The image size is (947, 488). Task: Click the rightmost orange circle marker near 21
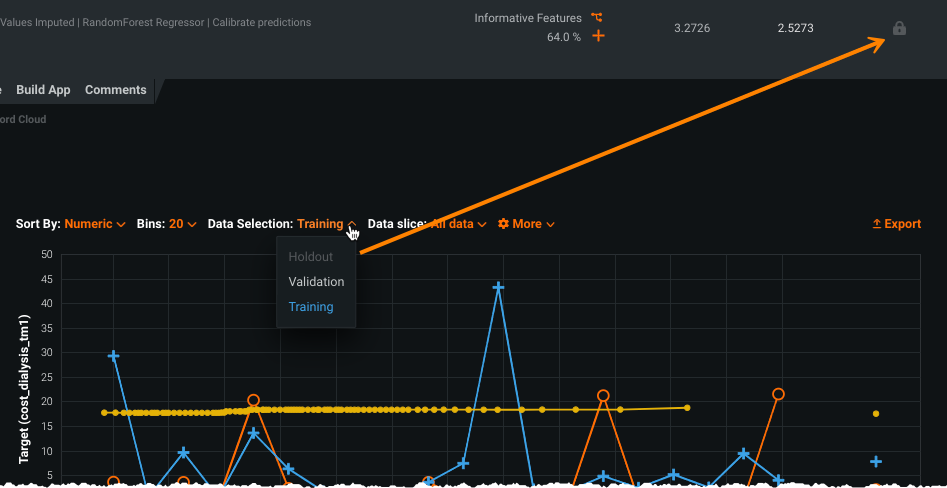click(778, 394)
